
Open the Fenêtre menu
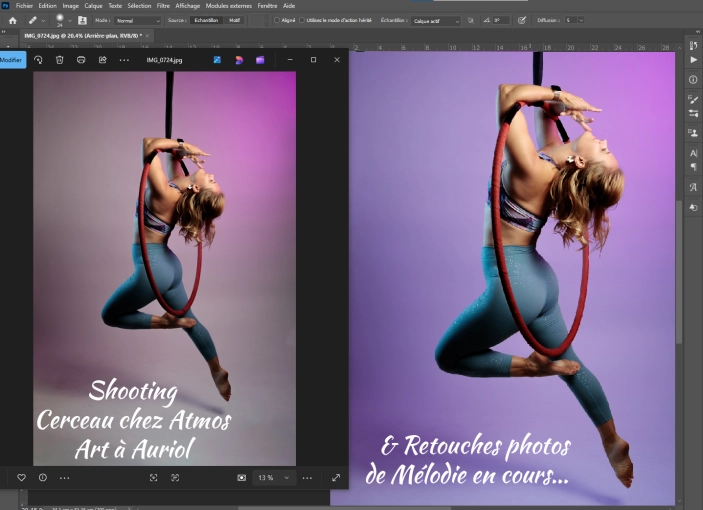point(267,6)
